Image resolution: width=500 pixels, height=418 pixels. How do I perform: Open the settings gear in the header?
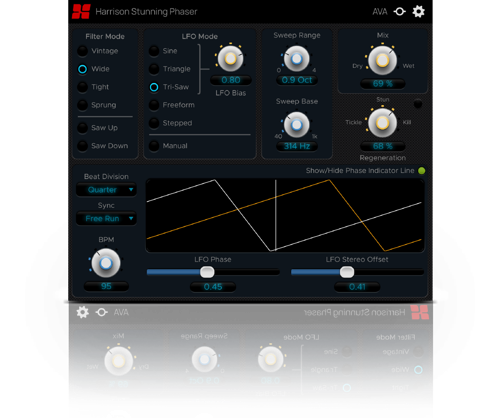click(x=418, y=12)
